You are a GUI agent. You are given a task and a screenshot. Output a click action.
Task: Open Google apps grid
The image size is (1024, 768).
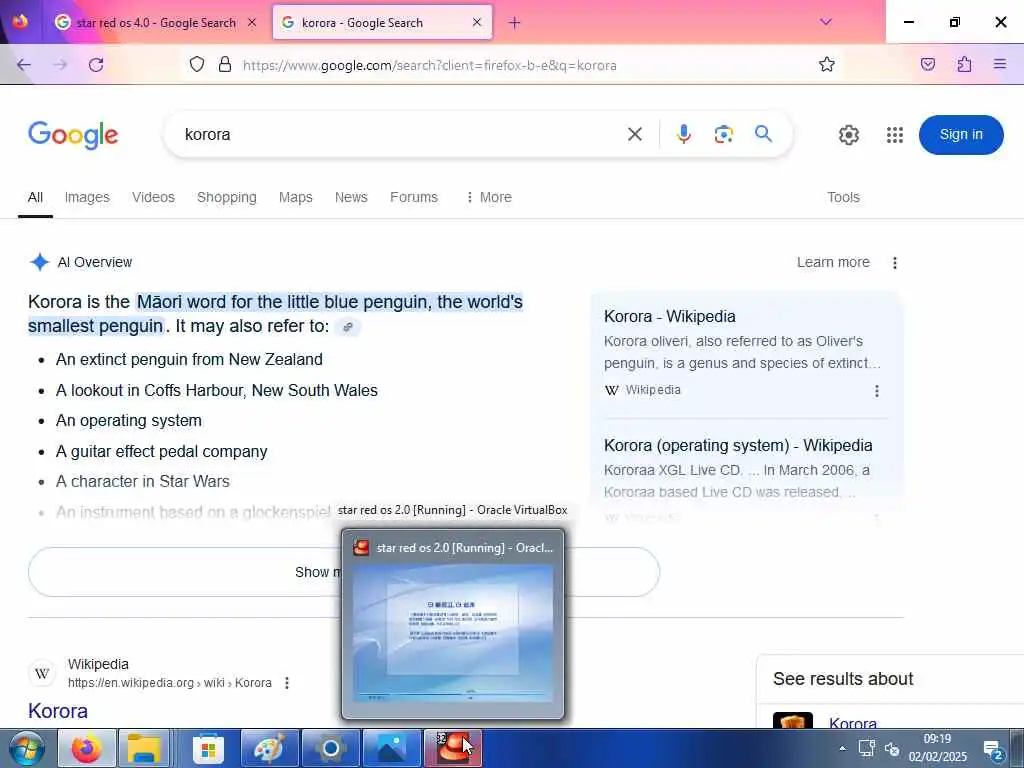point(895,135)
